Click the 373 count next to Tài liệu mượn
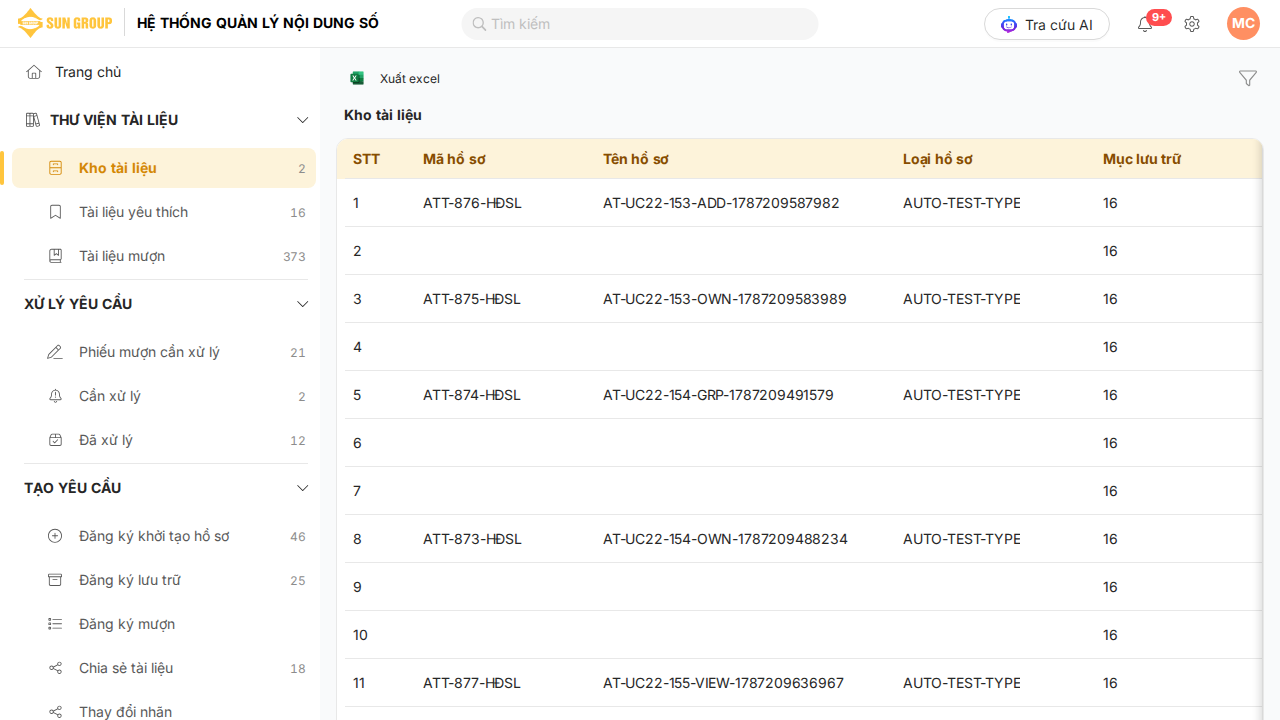This screenshot has height=720, width=1280. 294,257
